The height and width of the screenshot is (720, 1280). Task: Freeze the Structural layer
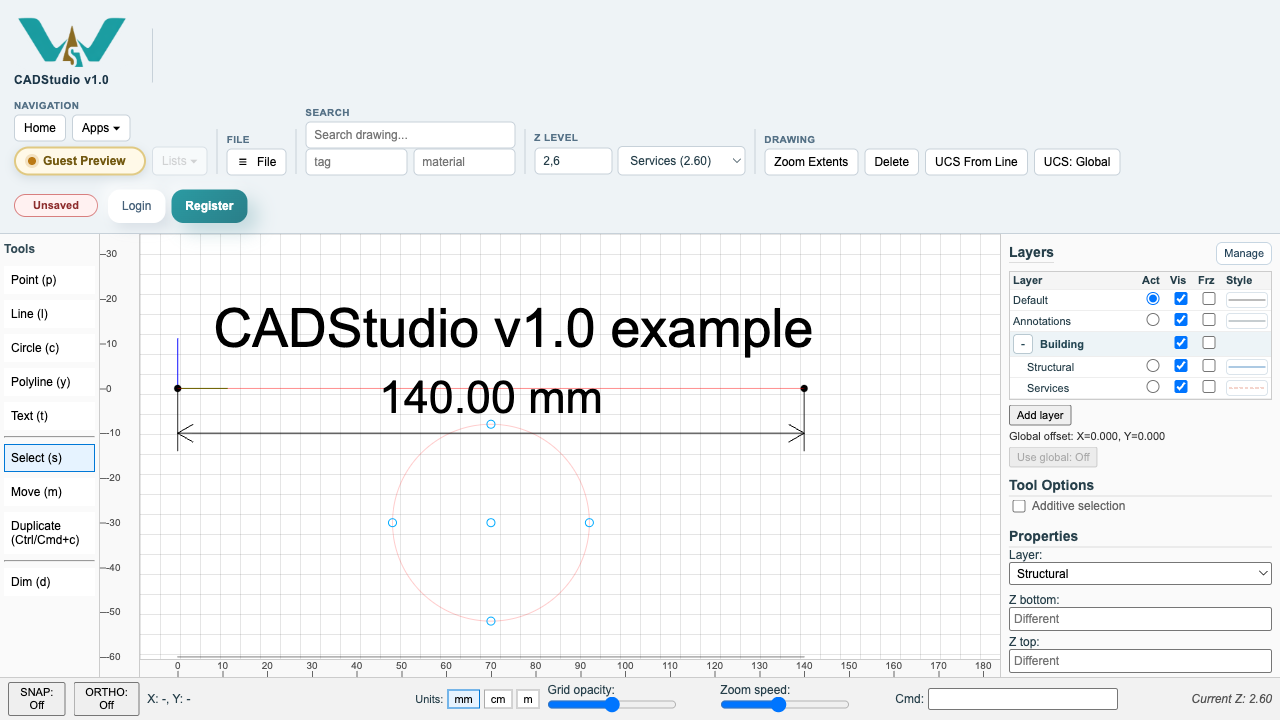[1209, 366]
